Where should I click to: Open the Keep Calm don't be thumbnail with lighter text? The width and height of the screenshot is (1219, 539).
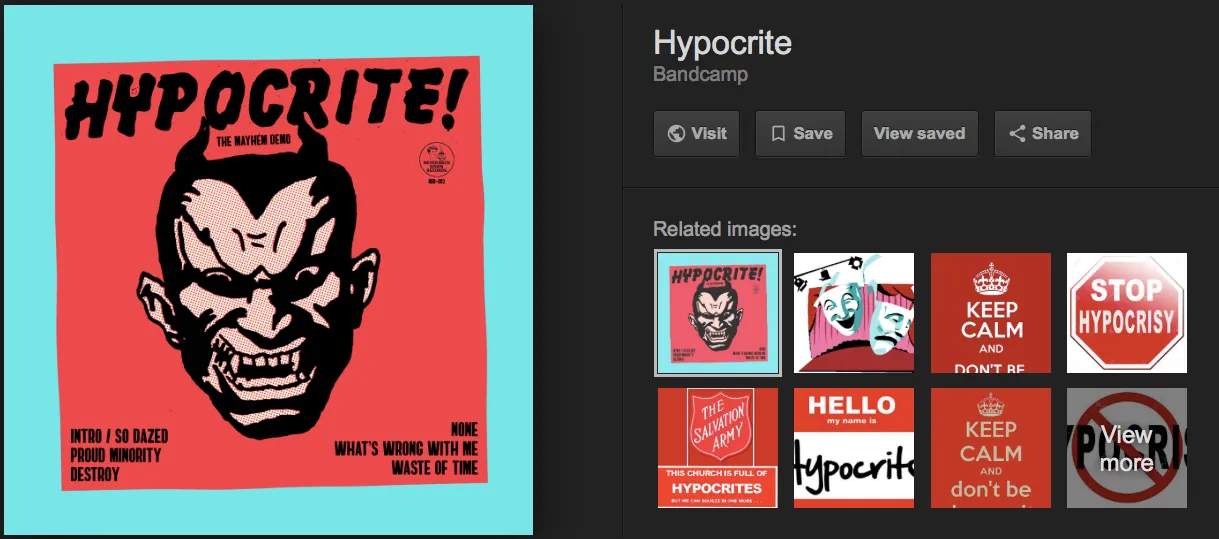pos(991,448)
